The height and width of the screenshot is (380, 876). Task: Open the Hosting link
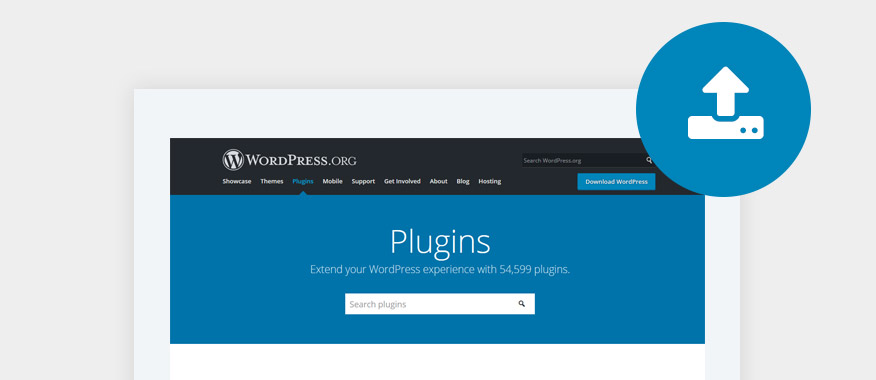pyautogui.click(x=489, y=182)
